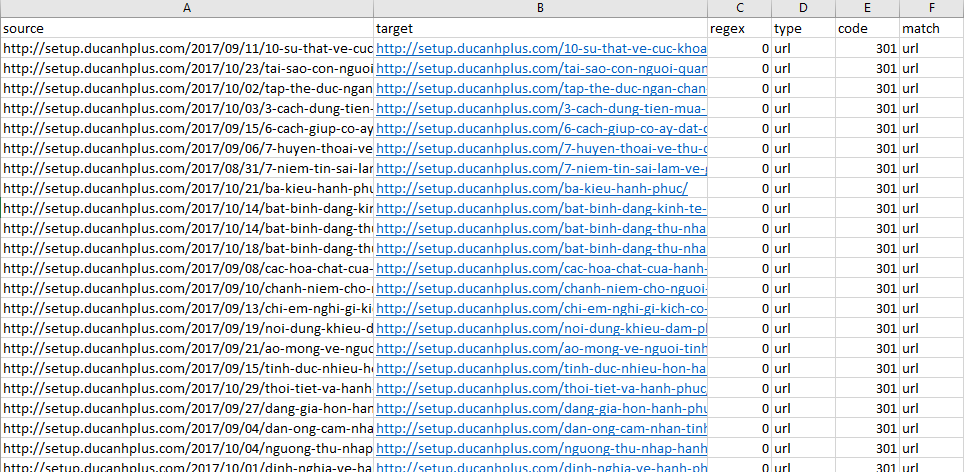Select column F header
This screenshot has width=964, height=472.
click(931, 8)
